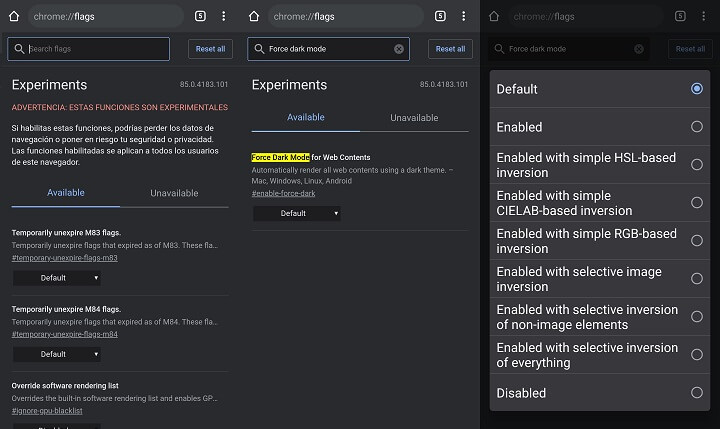The image size is (720, 429).
Task: Click the search magnifier next to 'Force dark mode' in the middle panel
Action: point(259,49)
